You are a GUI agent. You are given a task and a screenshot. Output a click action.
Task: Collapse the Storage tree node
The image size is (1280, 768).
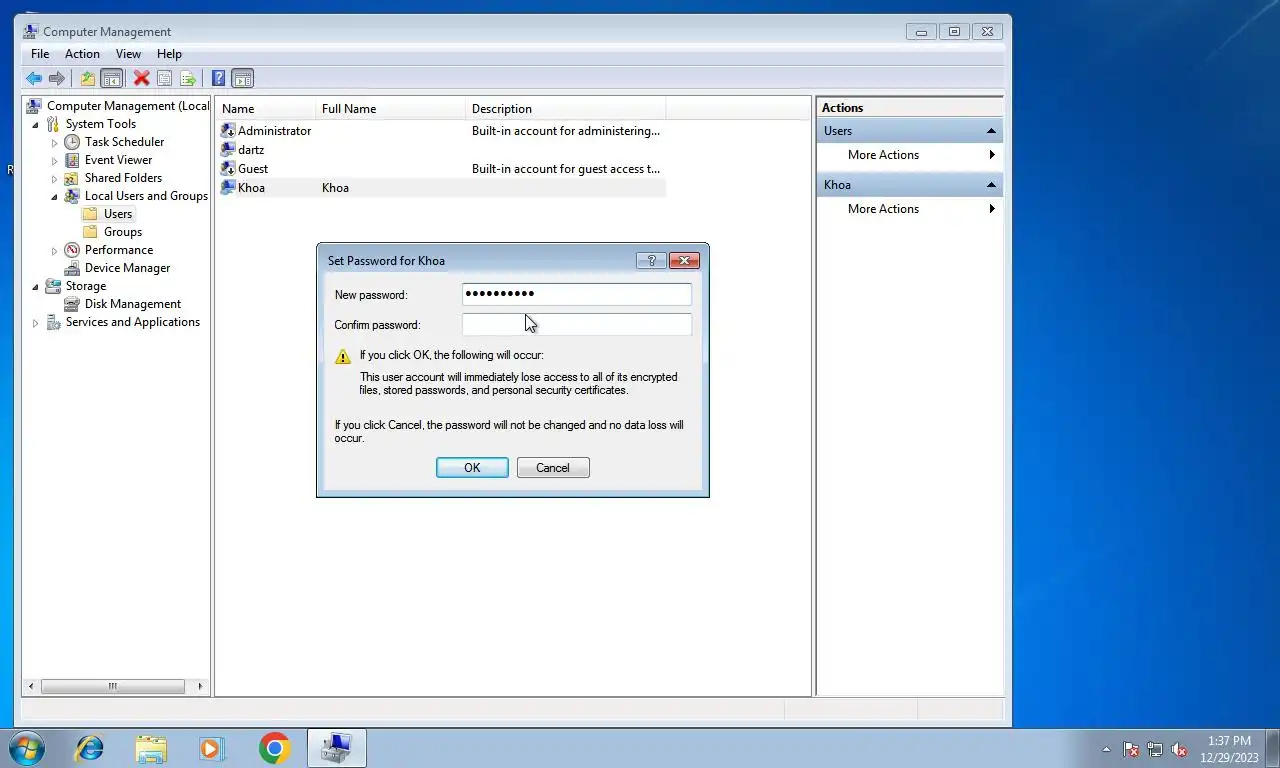(x=36, y=287)
